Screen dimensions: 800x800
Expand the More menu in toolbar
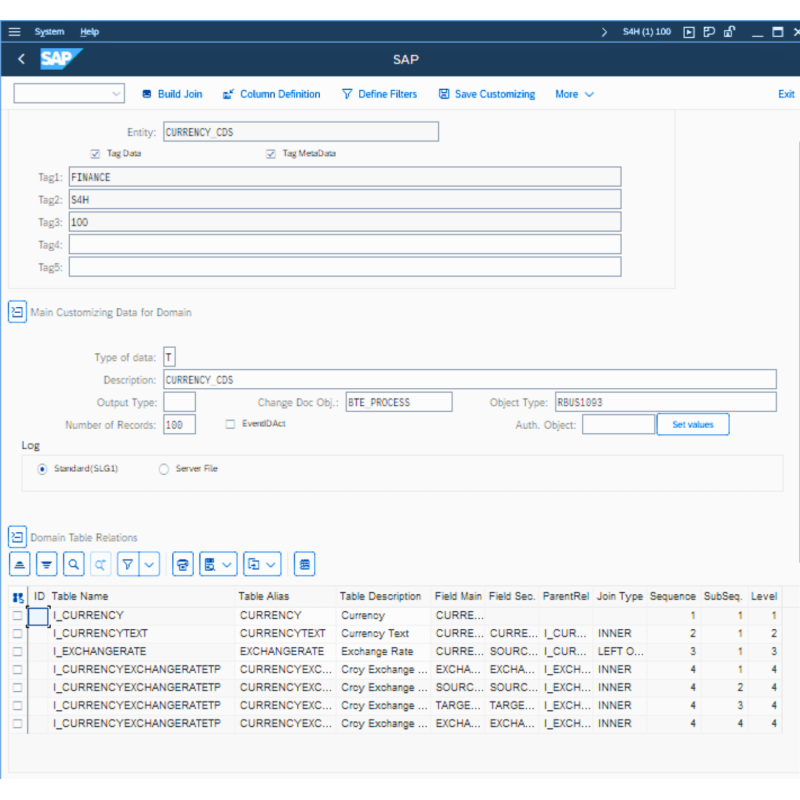(x=574, y=94)
